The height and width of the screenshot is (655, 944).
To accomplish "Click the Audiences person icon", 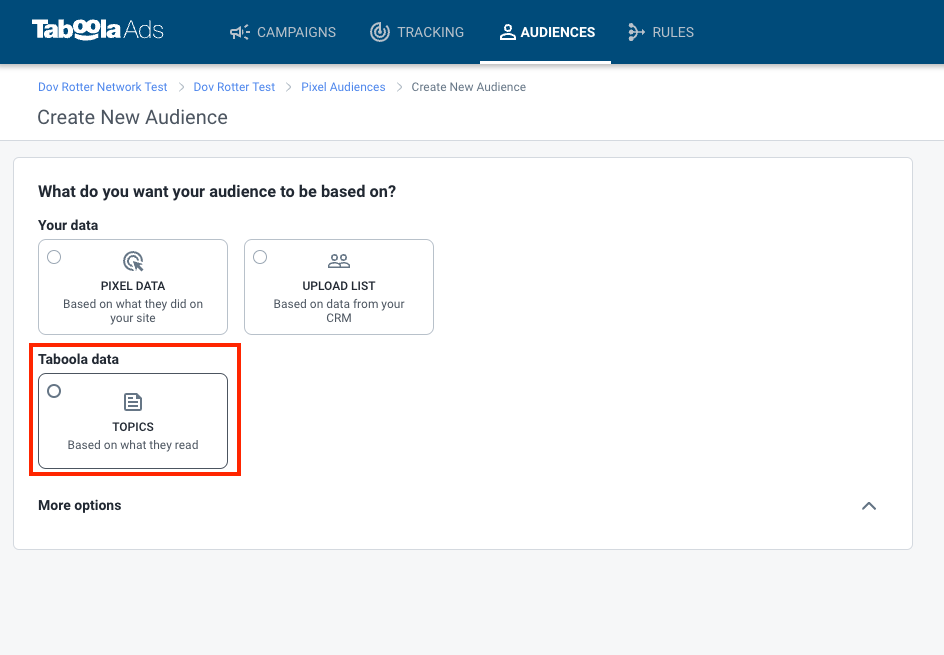I will point(508,32).
